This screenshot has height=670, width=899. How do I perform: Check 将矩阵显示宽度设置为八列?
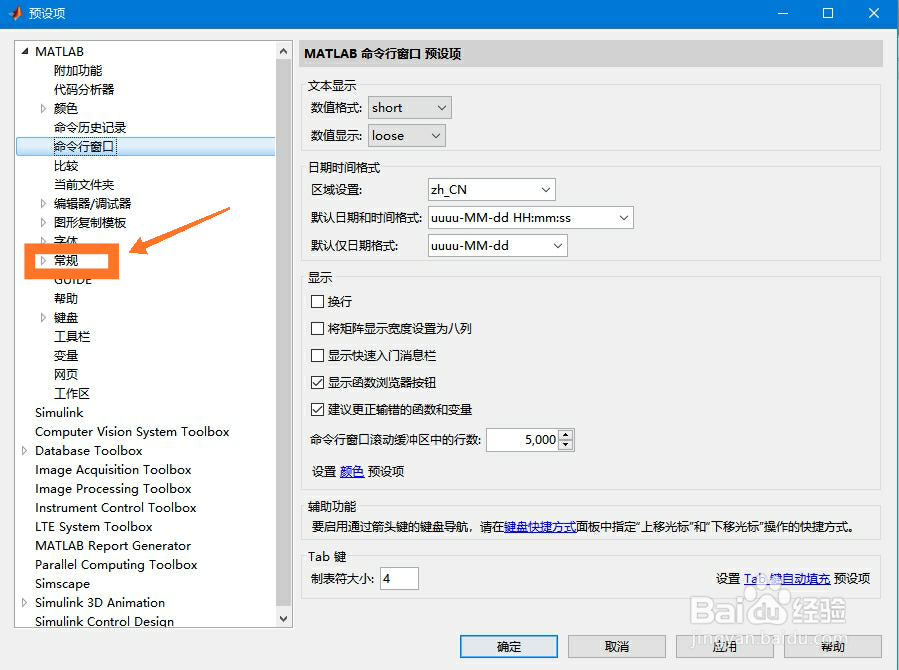click(x=318, y=328)
